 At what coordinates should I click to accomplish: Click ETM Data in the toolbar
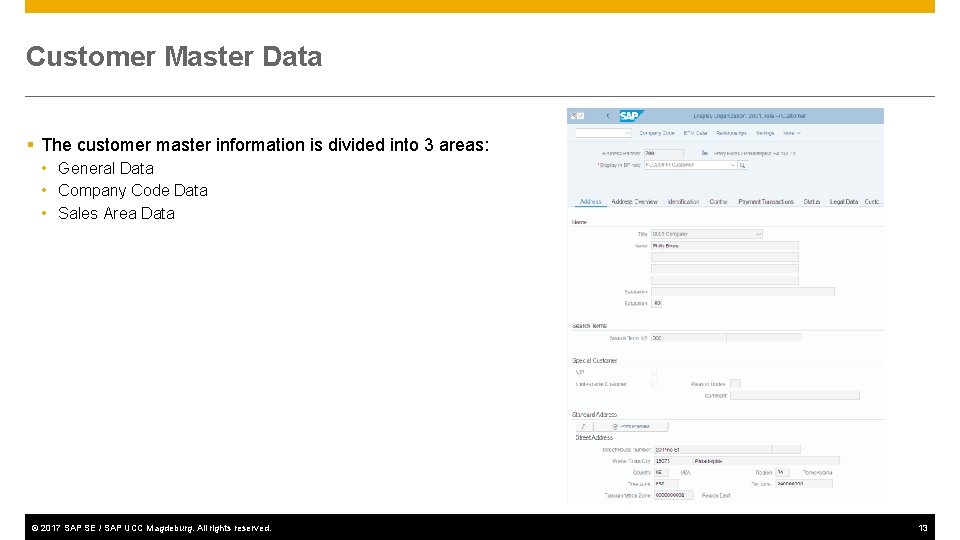[x=695, y=133]
